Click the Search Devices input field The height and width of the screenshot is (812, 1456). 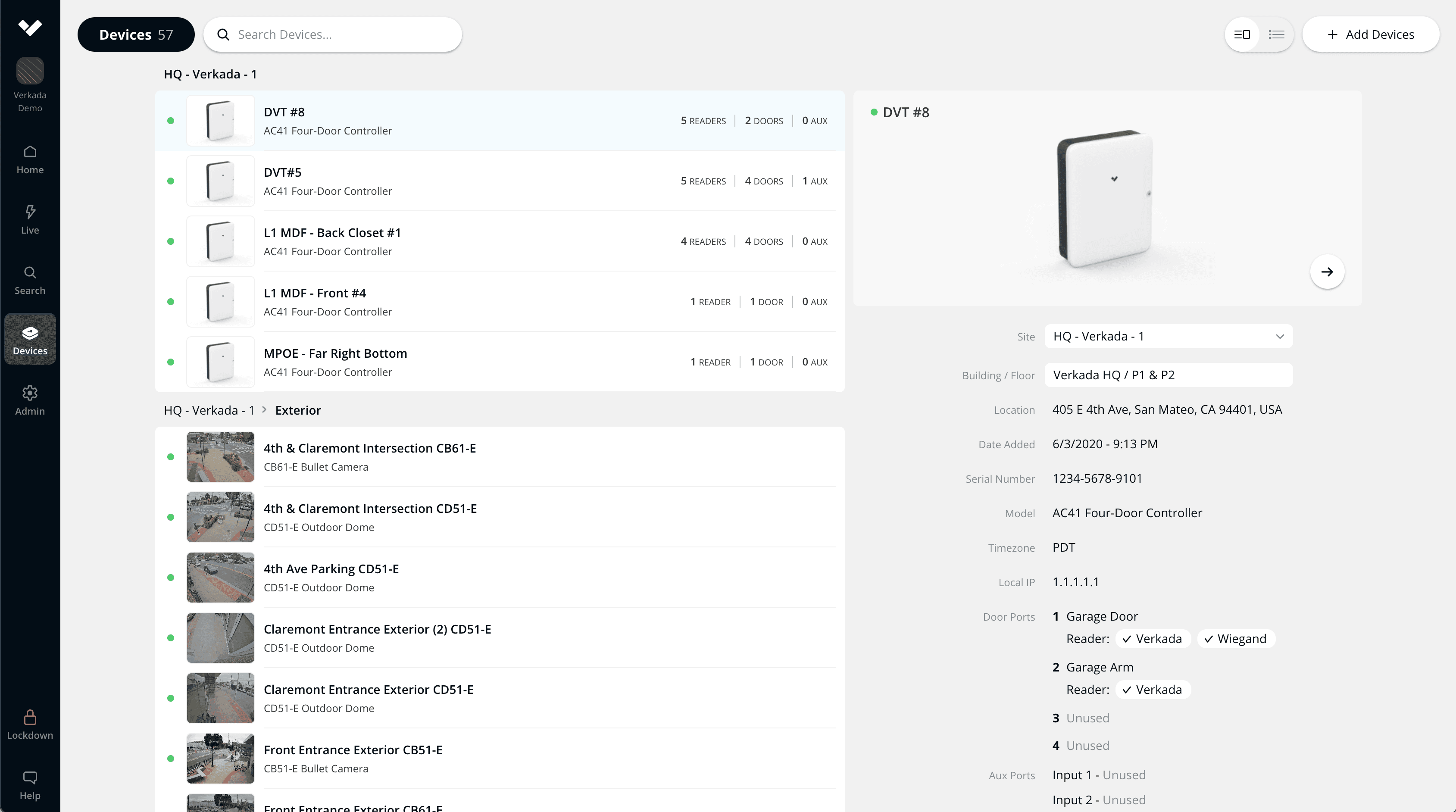pos(339,34)
